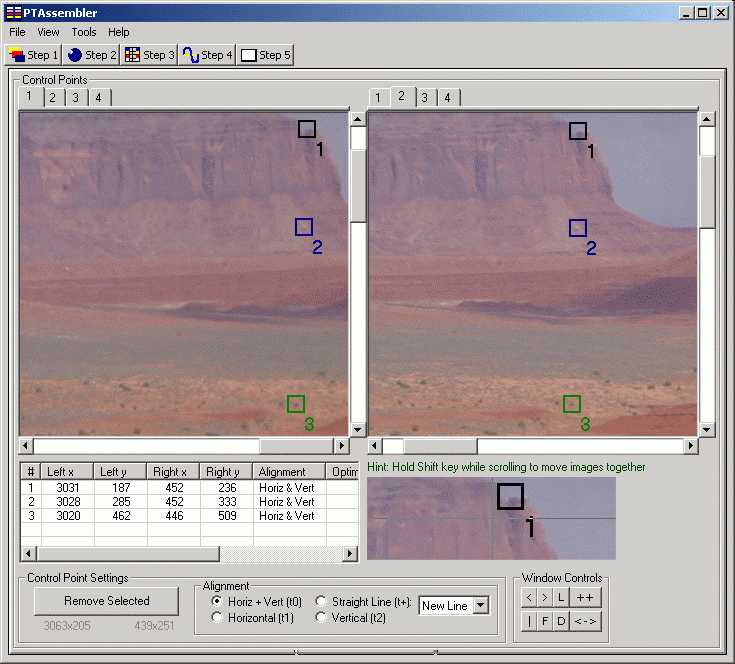Click the Alignment column header
Viewport: 735px width, 664px height.
point(289,471)
